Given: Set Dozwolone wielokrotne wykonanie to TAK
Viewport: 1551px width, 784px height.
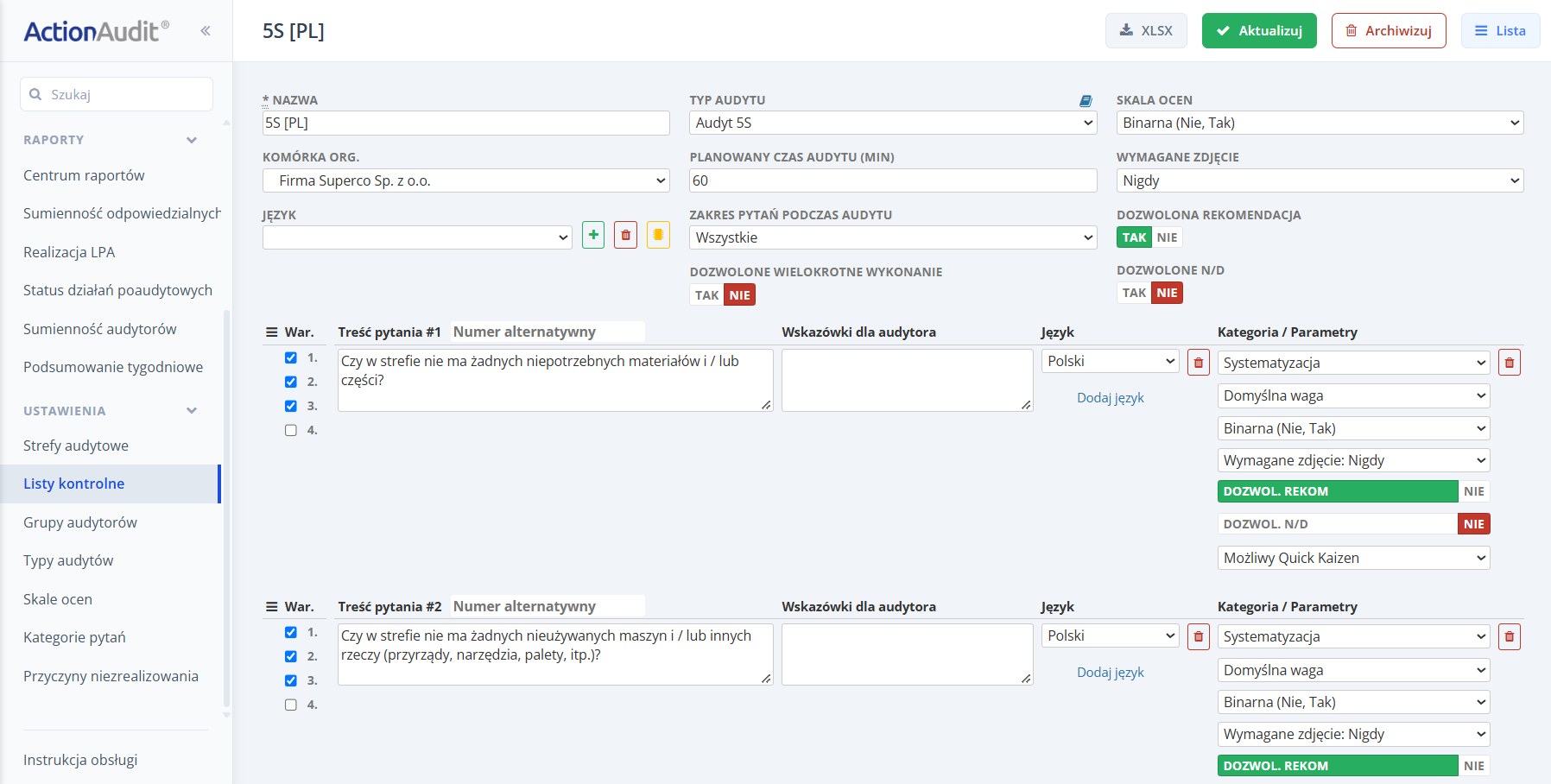Looking at the screenshot, I should 707,295.
